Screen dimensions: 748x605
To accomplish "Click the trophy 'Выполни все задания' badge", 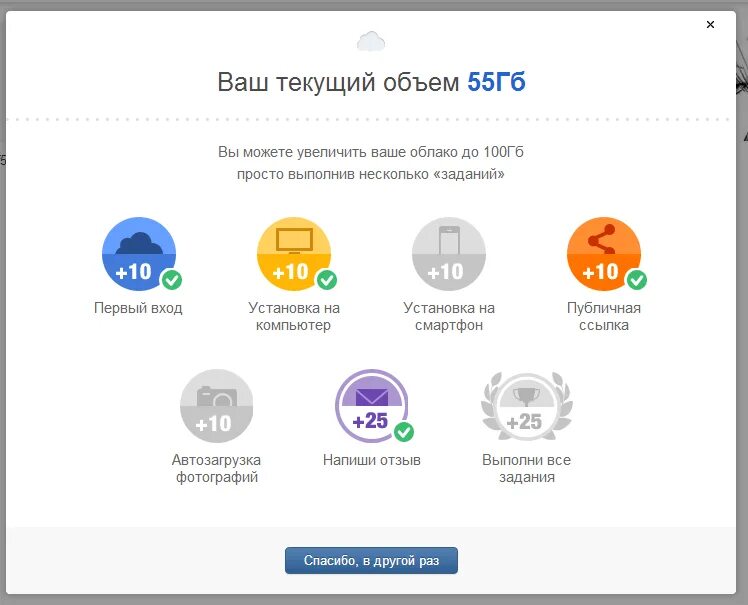I will [x=527, y=406].
